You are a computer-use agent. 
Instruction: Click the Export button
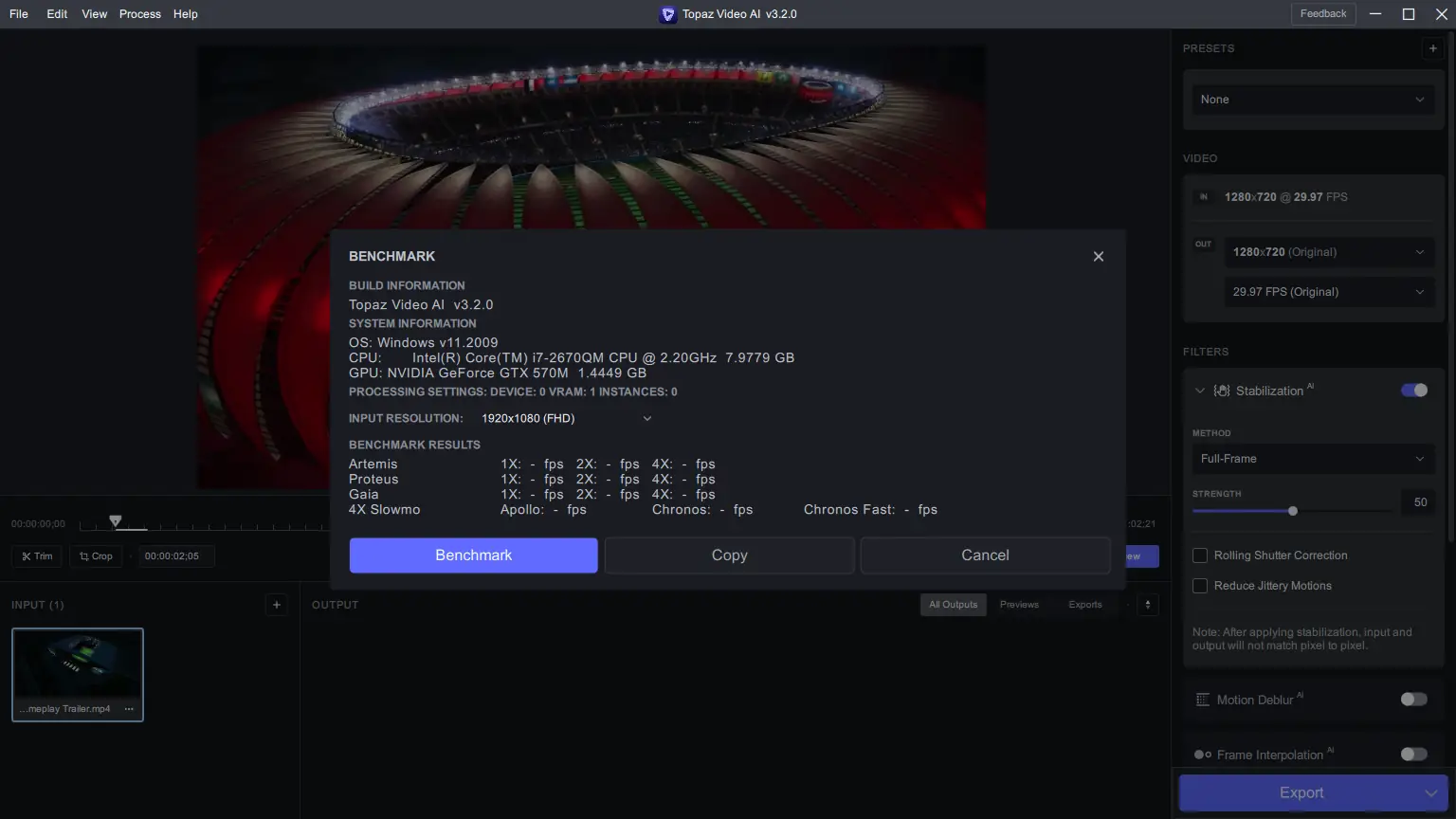pos(1301,793)
